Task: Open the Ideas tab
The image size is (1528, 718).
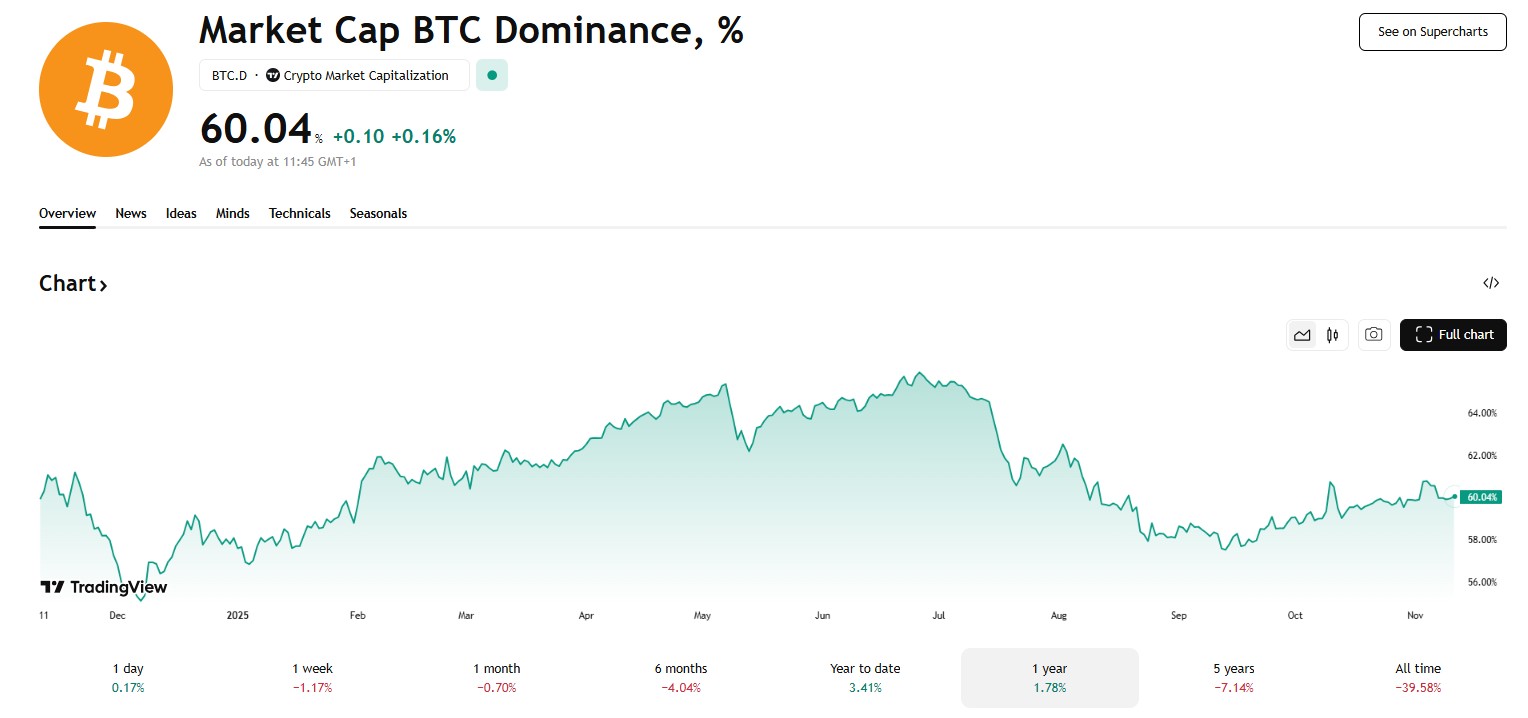Action: [x=181, y=213]
